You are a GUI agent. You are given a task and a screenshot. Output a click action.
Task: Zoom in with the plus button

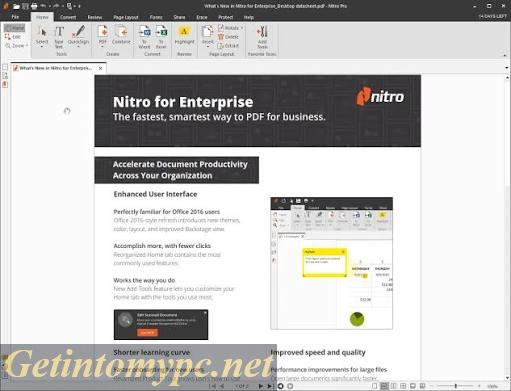click(x=479, y=386)
